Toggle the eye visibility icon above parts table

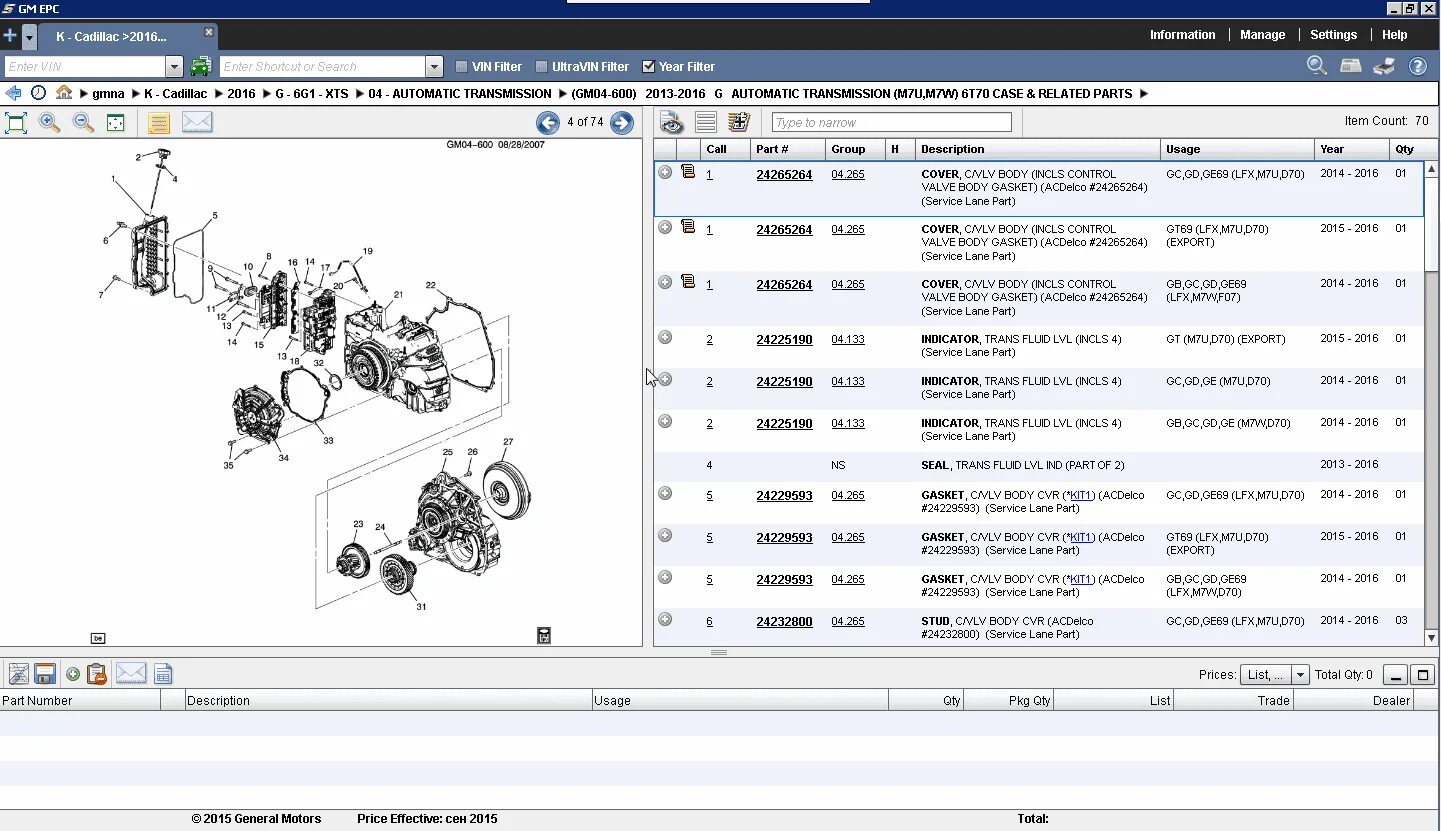click(x=672, y=122)
